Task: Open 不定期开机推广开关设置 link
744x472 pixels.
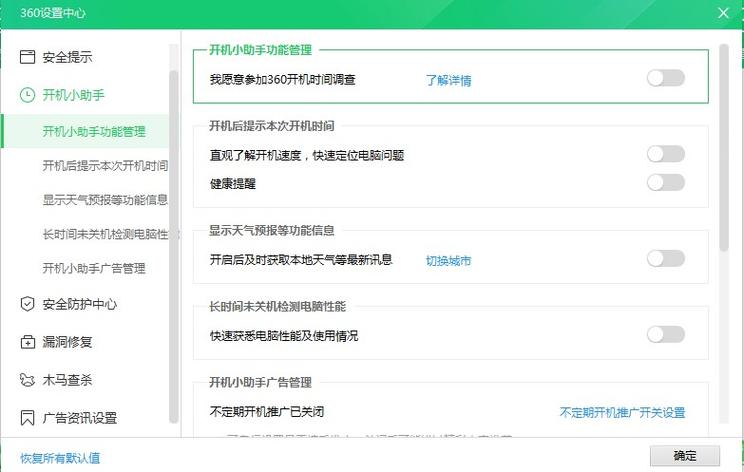Action: coord(622,412)
